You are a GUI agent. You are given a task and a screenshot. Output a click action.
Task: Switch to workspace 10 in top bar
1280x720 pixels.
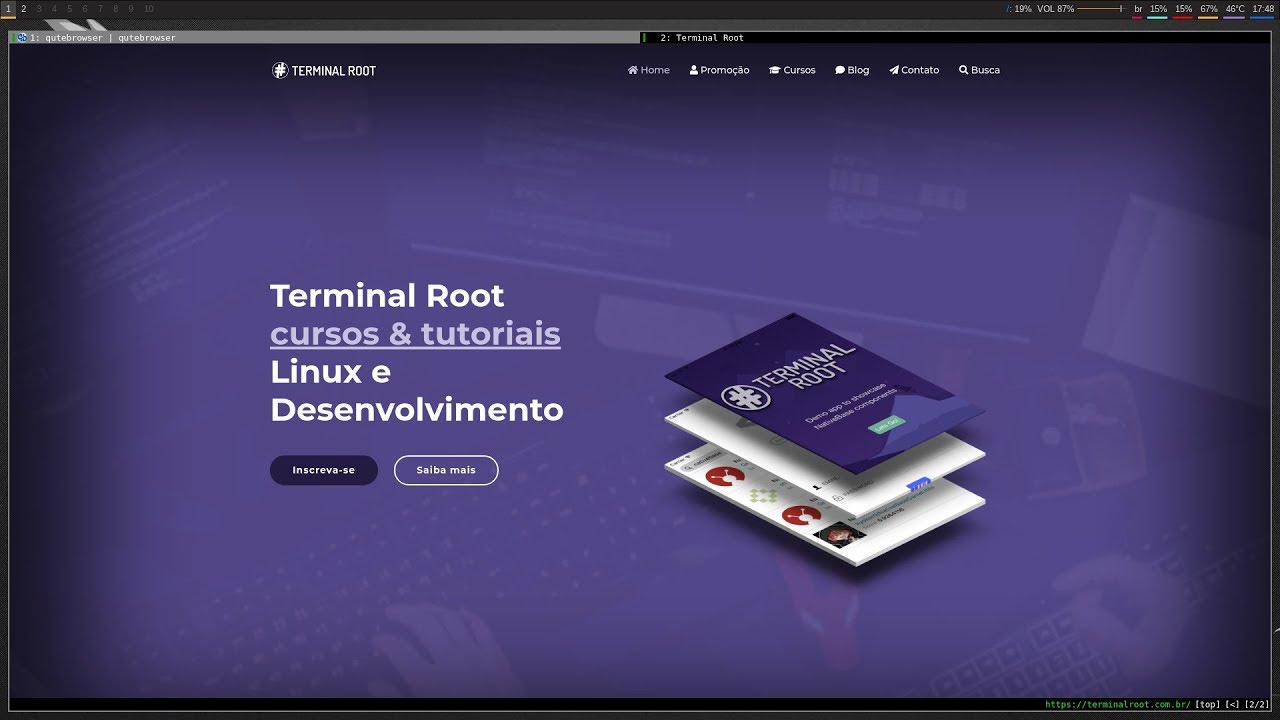[148, 8]
